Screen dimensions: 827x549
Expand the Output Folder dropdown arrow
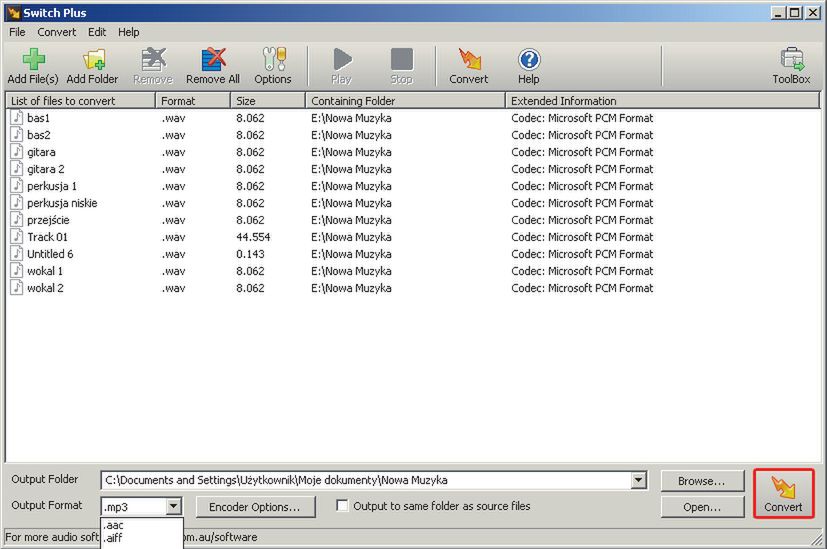638,480
